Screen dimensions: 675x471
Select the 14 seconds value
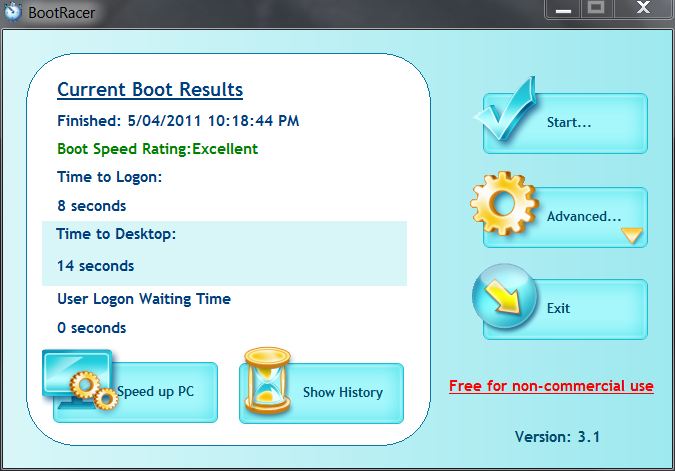click(x=96, y=266)
